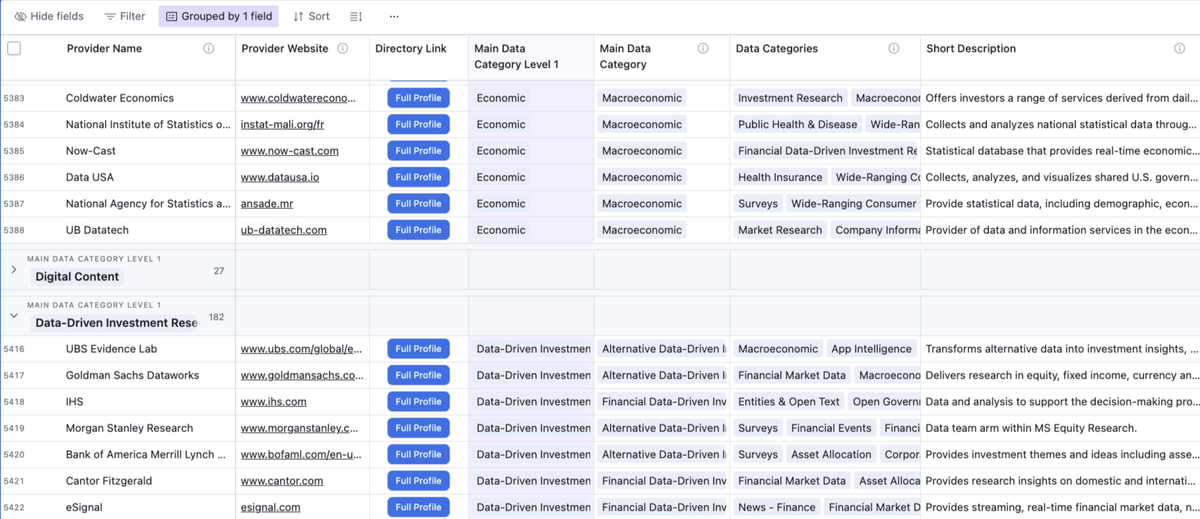Image resolution: width=1200 pixels, height=519 pixels.
Task: Open the ansade.mr link
Action: coord(267,203)
